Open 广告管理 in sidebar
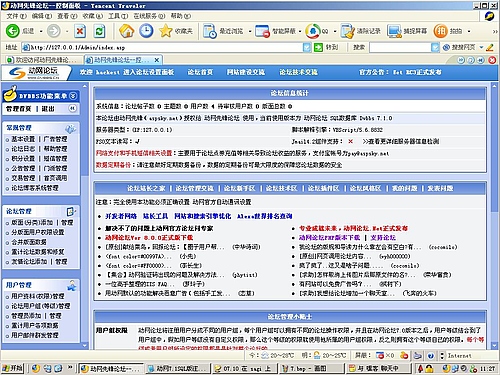Image resolution: width=500 pixels, height=375 pixels. click(x=55, y=139)
